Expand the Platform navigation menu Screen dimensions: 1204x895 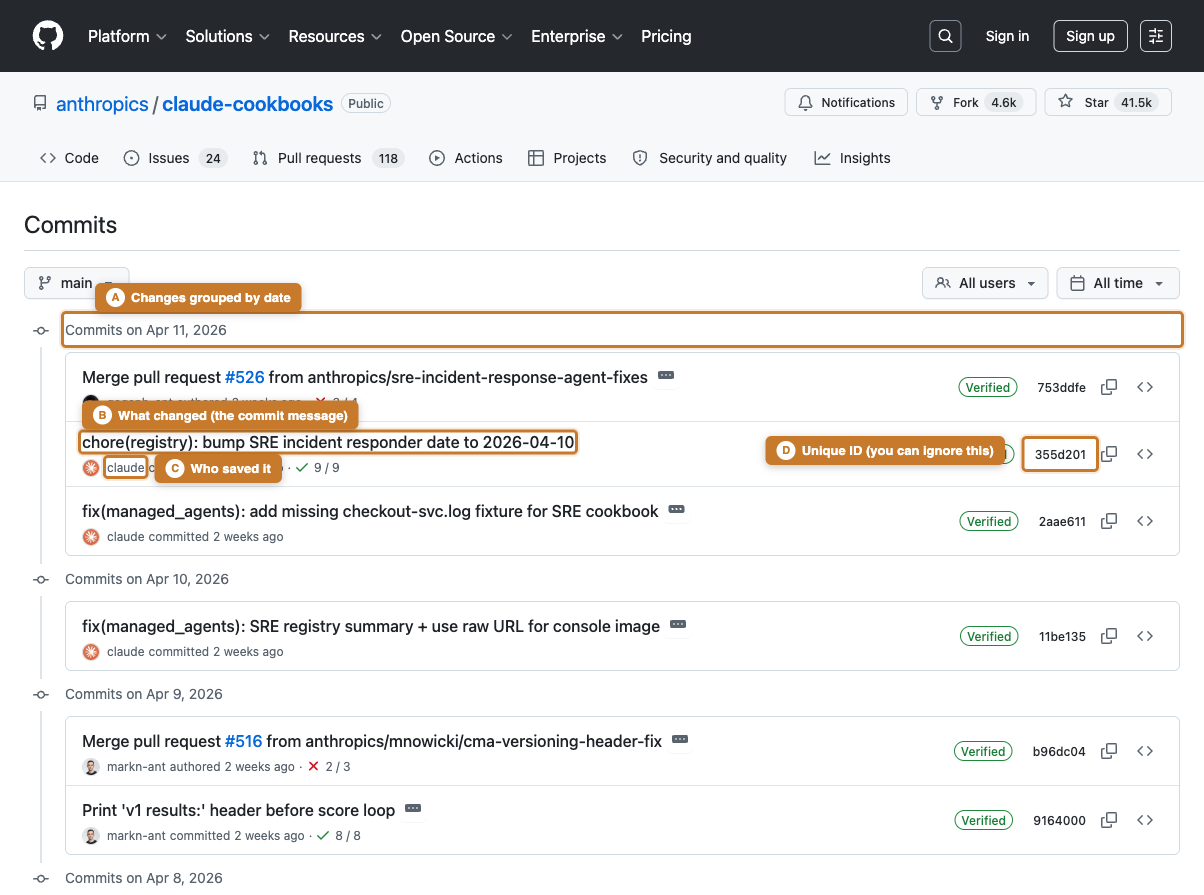(x=126, y=36)
